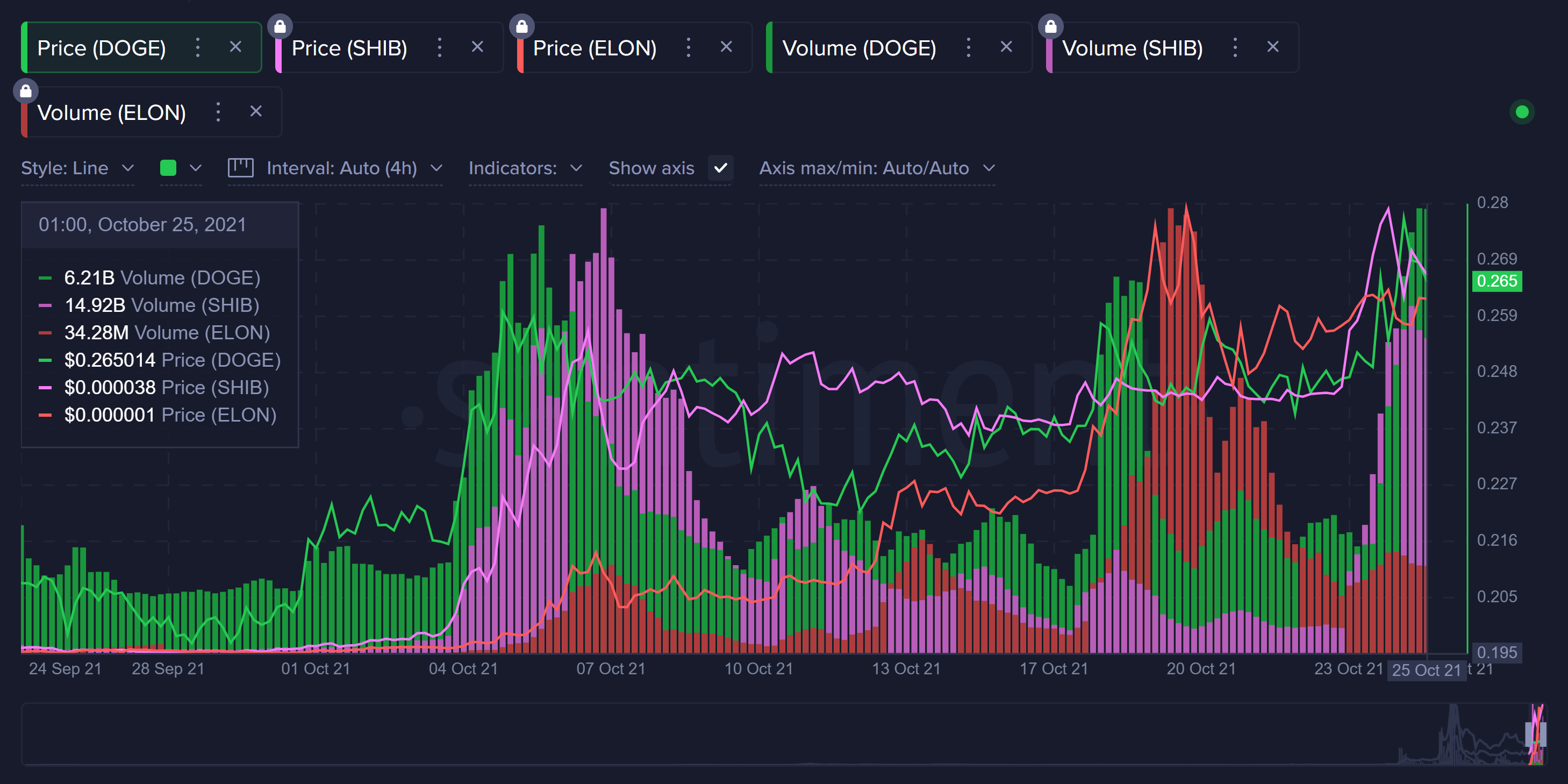
Task: Click lock toggle on Price (SHIB)
Action: coord(280,26)
